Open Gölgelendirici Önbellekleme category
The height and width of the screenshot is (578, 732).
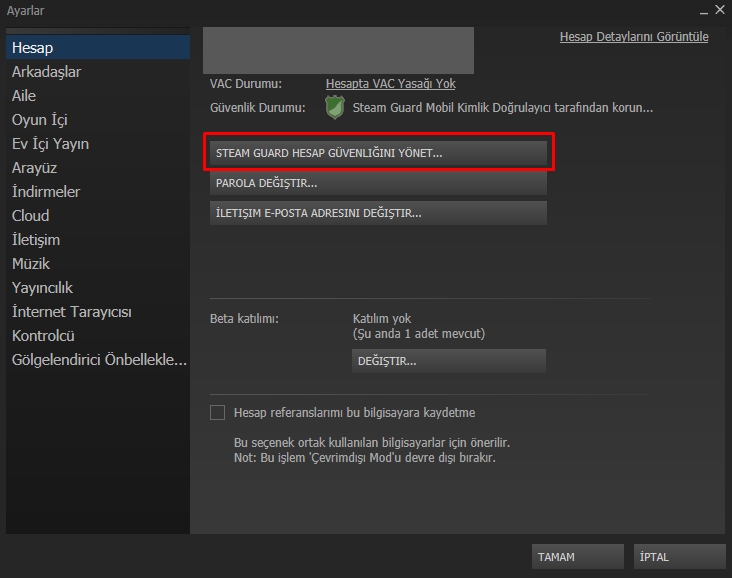(x=99, y=360)
